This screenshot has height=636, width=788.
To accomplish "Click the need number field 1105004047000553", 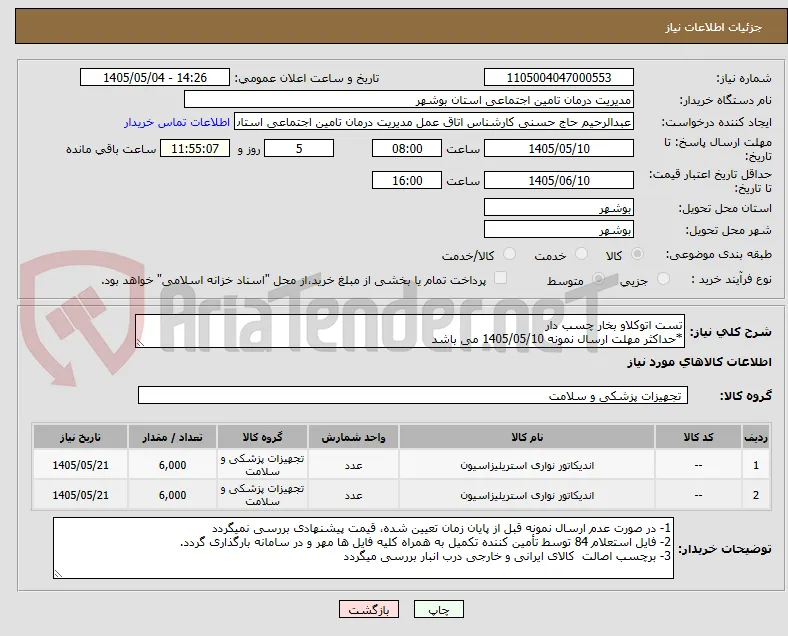I will (559, 77).
